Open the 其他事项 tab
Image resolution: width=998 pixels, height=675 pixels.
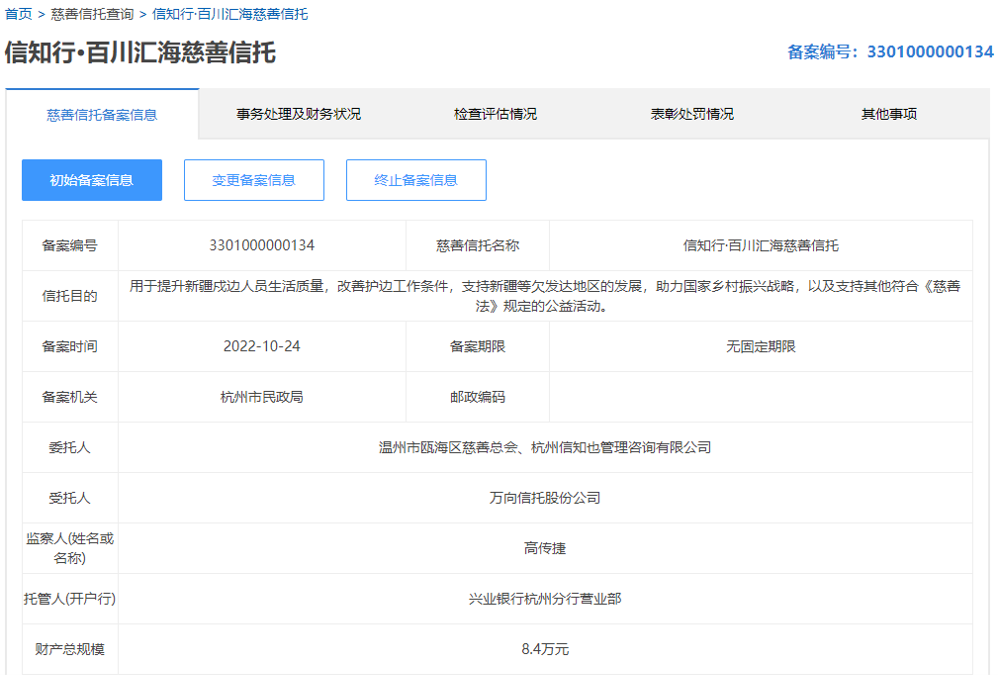[x=889, y=114]
